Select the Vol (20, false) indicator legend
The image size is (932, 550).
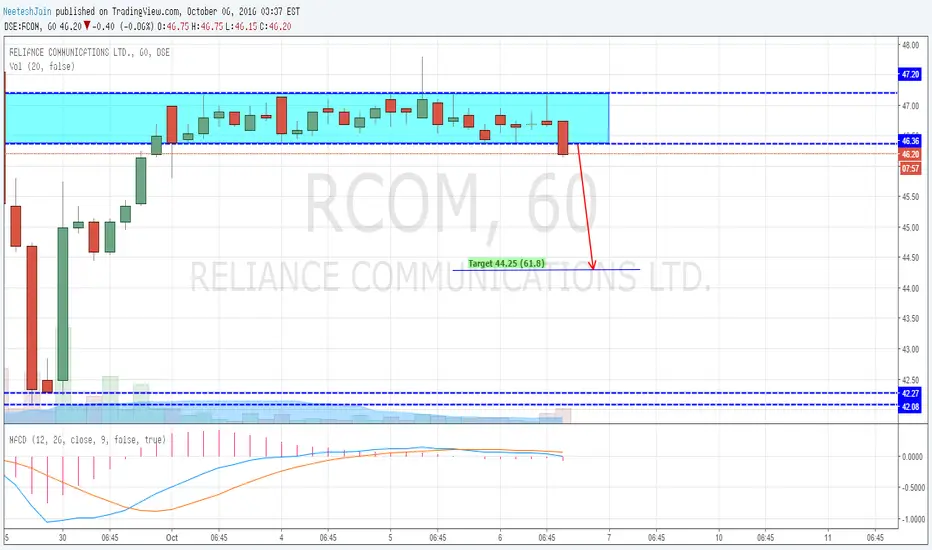coord(42,67)
